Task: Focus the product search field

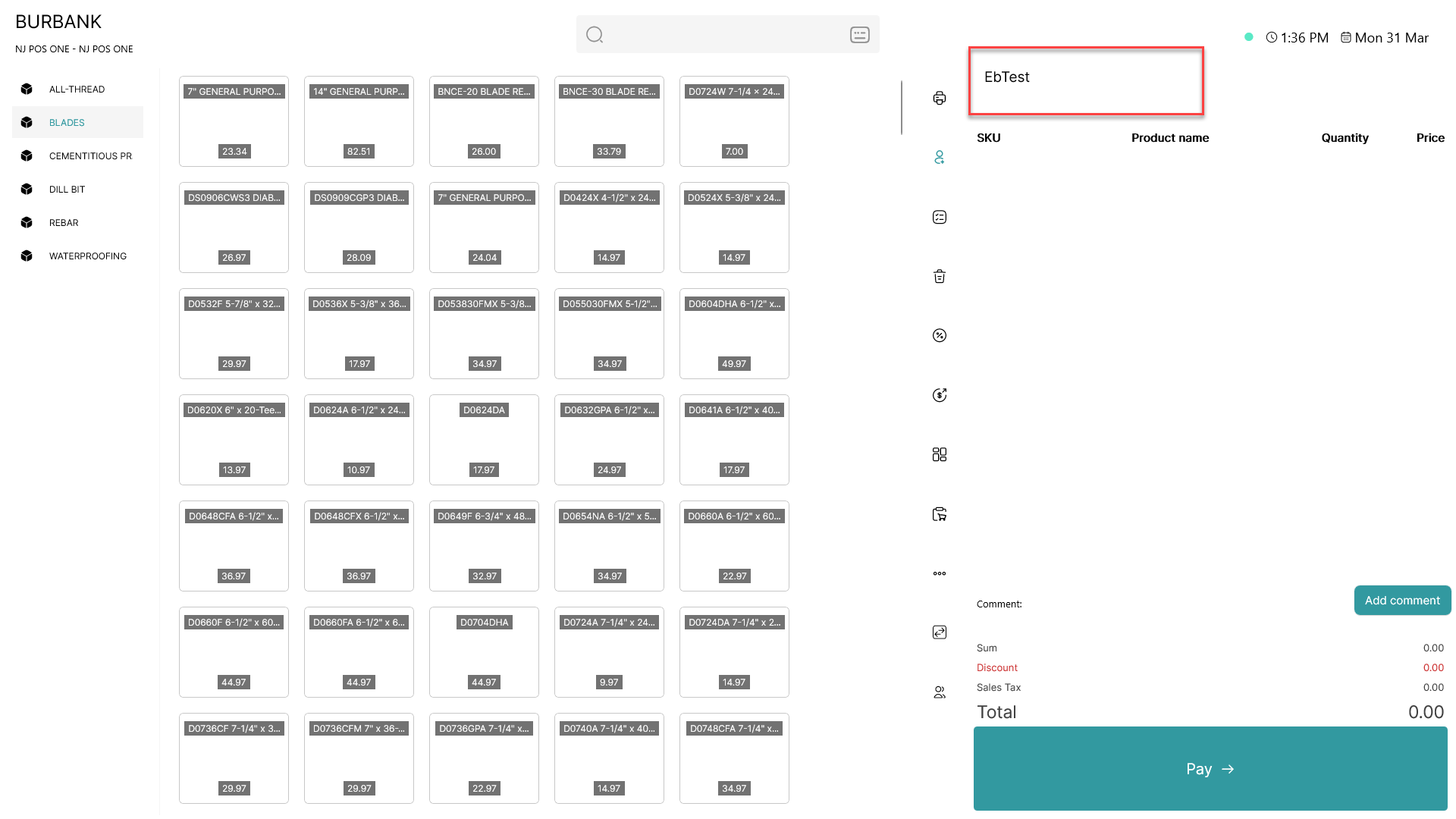Action: 728,34
